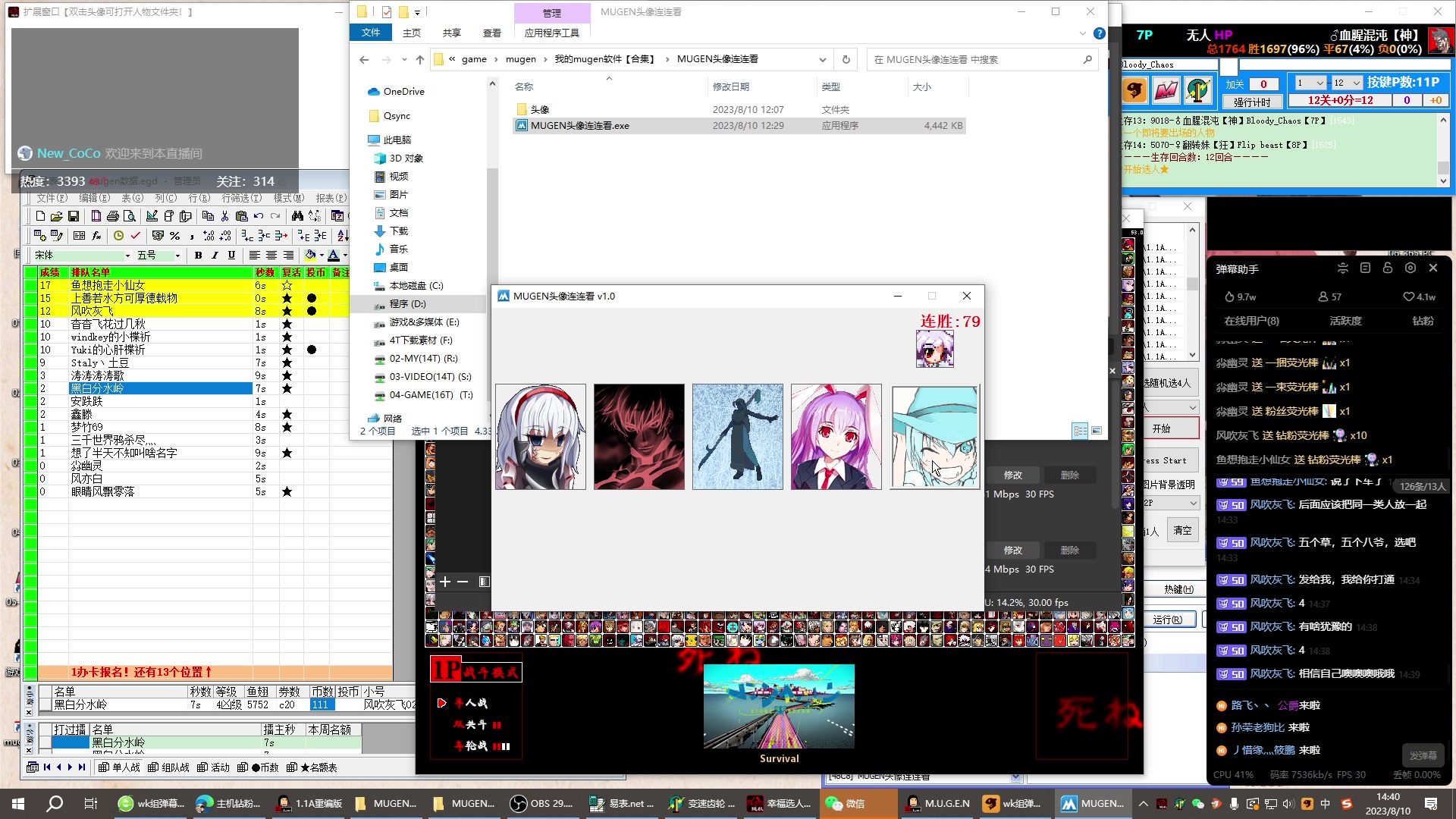
Task: Select center text alignment
Action: (x=271, y=256)
